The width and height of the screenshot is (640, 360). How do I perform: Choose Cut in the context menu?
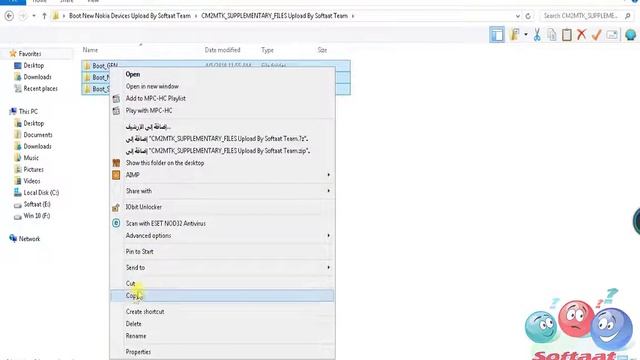[x=222, y=283]
